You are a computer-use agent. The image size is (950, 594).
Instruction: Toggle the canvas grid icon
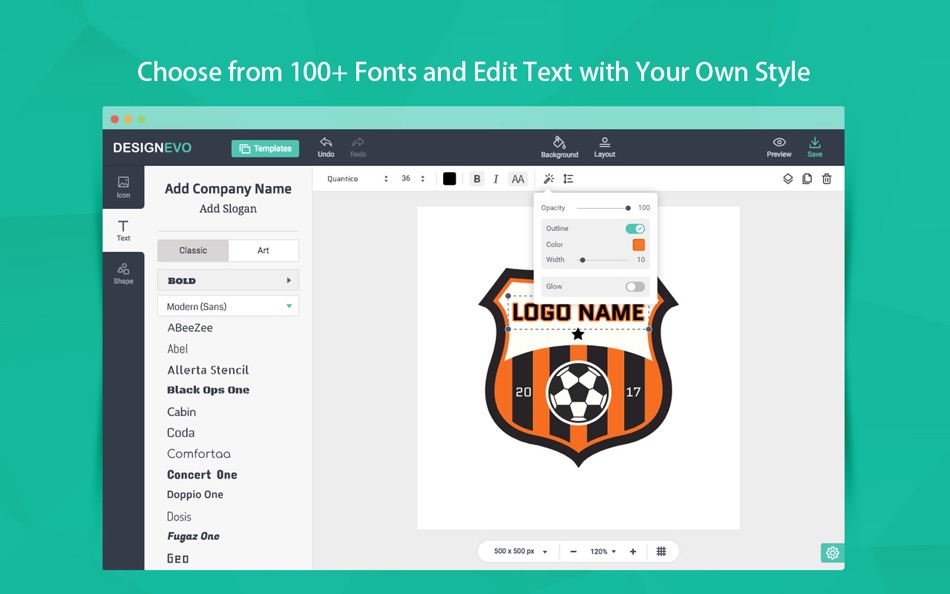coord(661,552)
